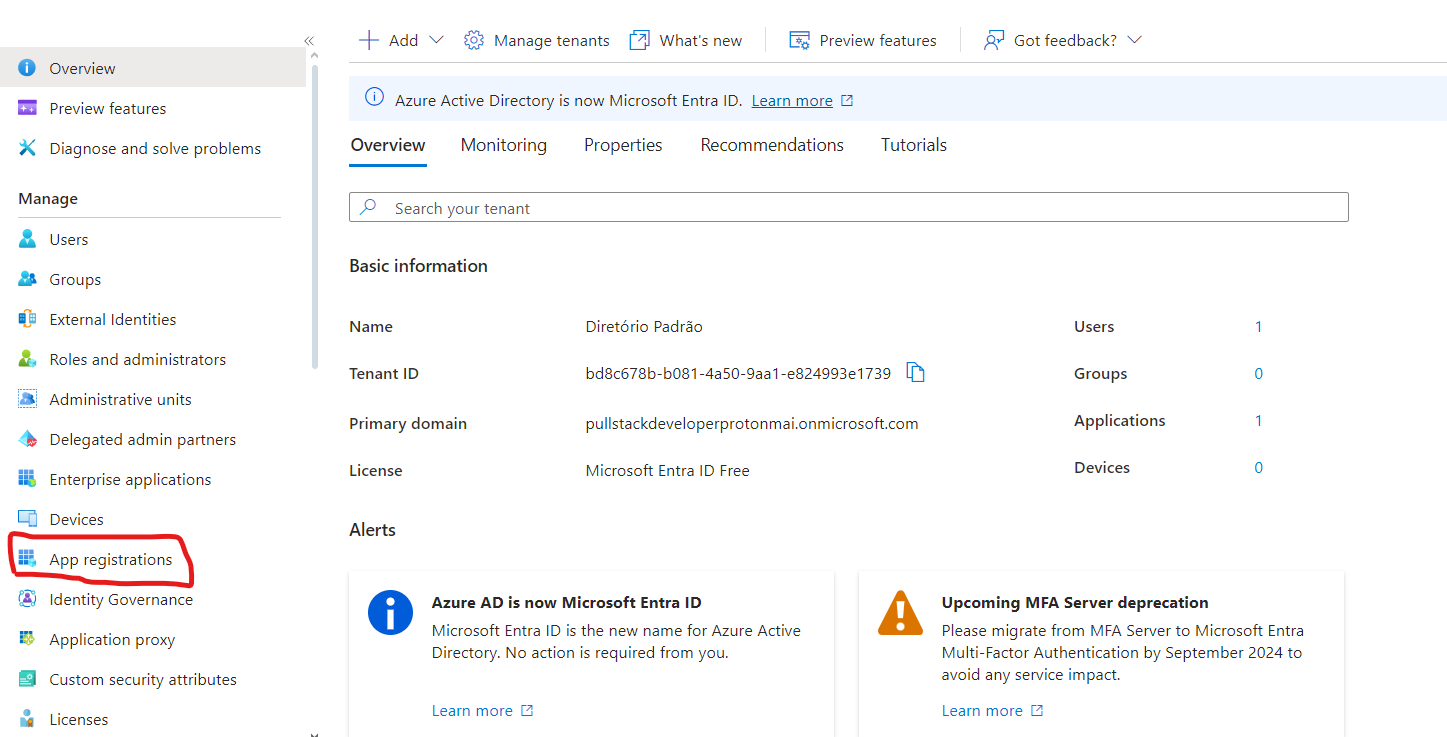The image size is (1447, 737).
Task: Expand the Got feedback dropdown chevron
Action: pyautogui.click(x=1134, y=40)
